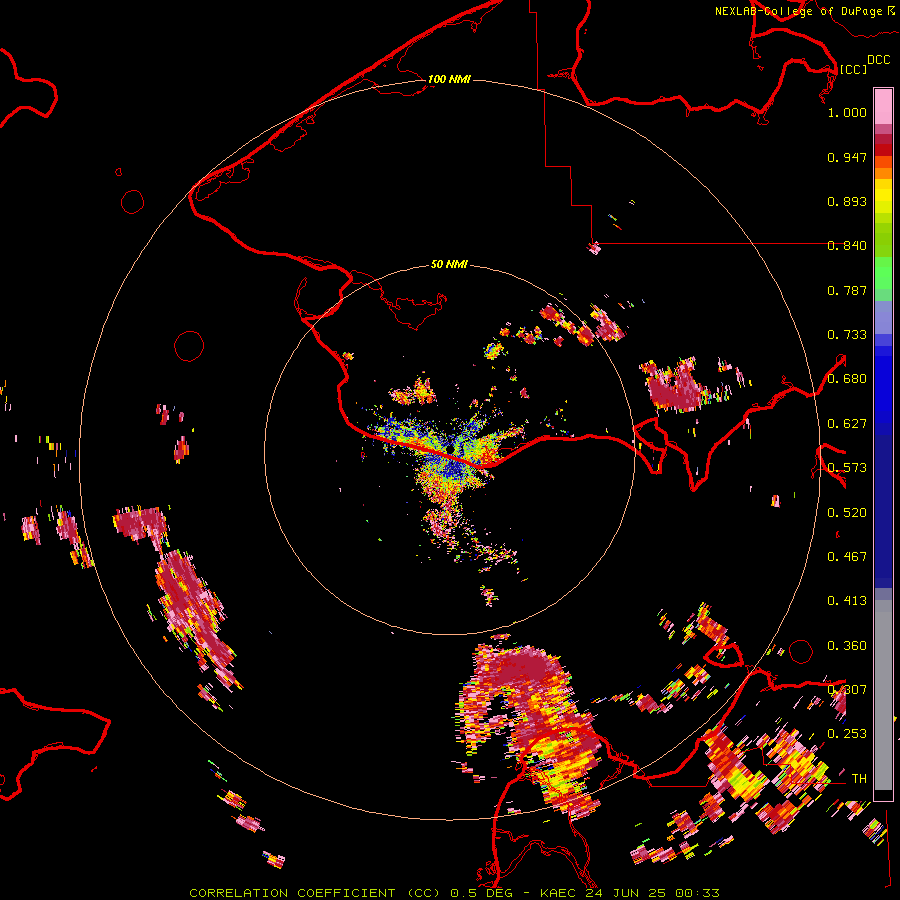Select the 0.253 scale value
The width and height of the screenshot is (900, 900).
point(847,734)
